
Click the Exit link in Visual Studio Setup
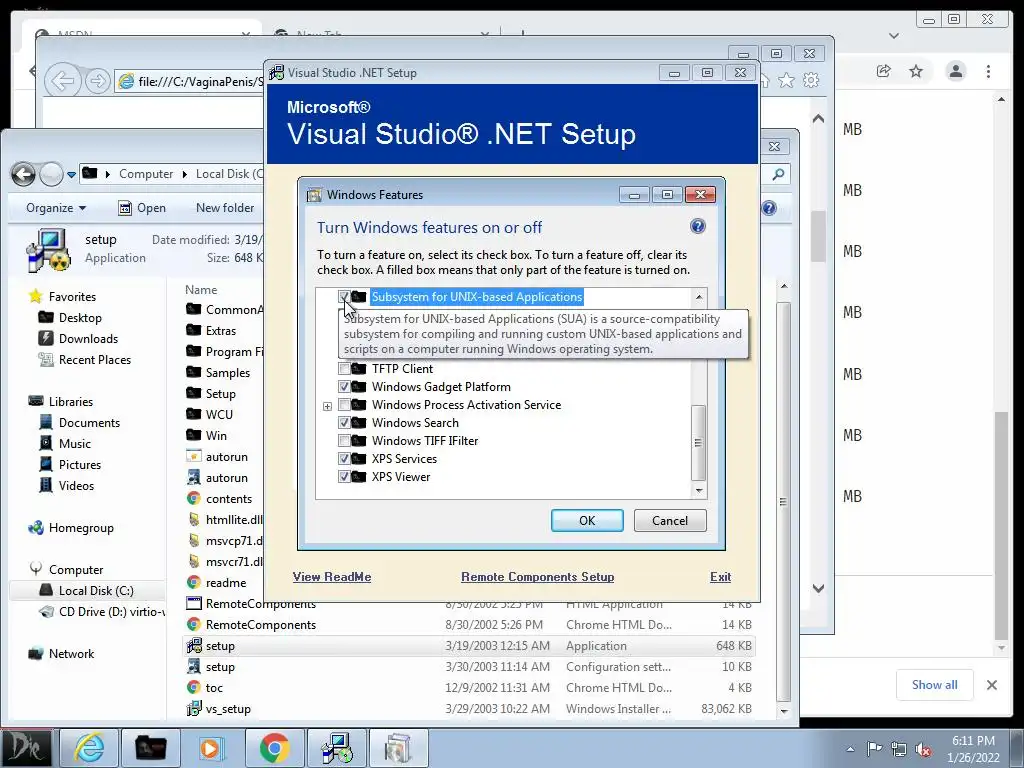point(720,577)
